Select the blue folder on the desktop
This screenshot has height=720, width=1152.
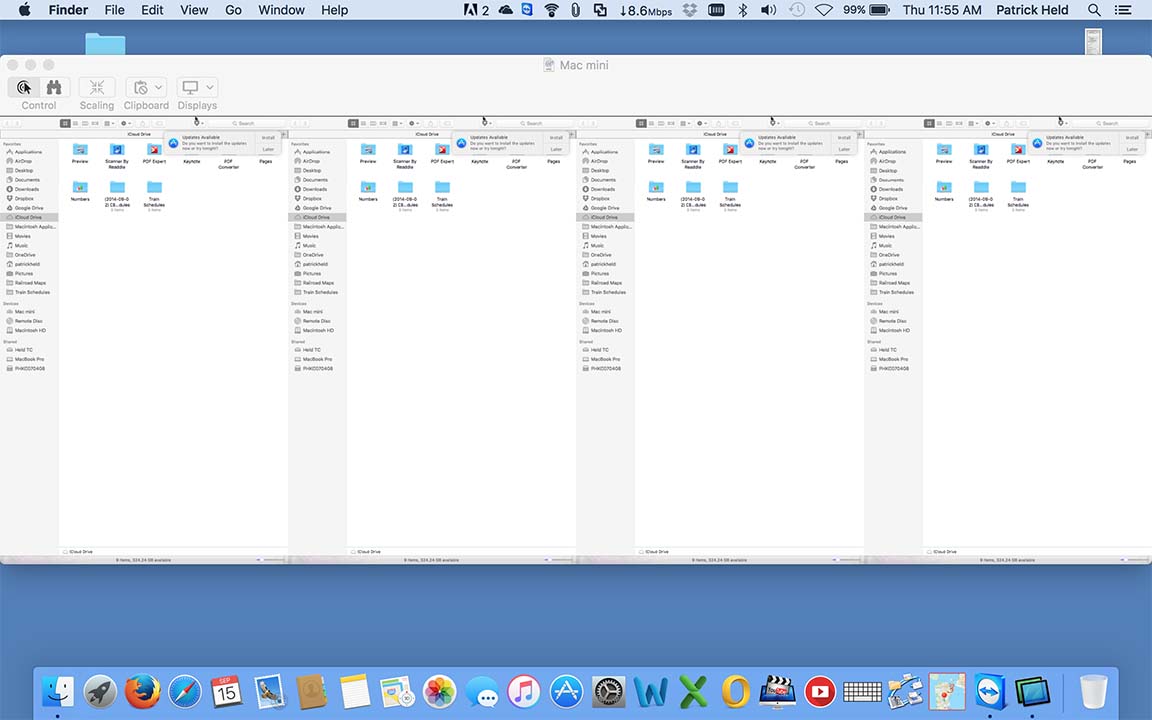[105, 44]
